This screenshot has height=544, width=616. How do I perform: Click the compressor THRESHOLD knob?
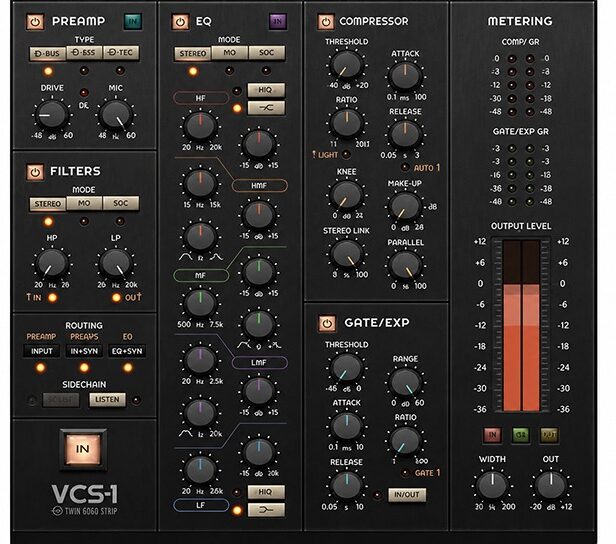tap(346, 65)
